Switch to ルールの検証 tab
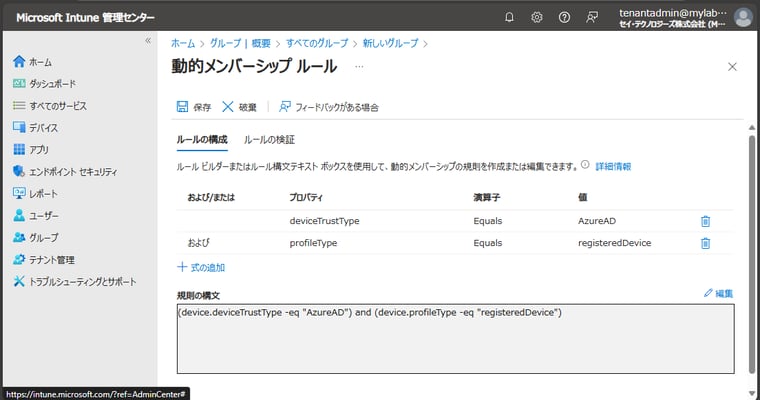This screenshot has width=760, height=400. 269,140
